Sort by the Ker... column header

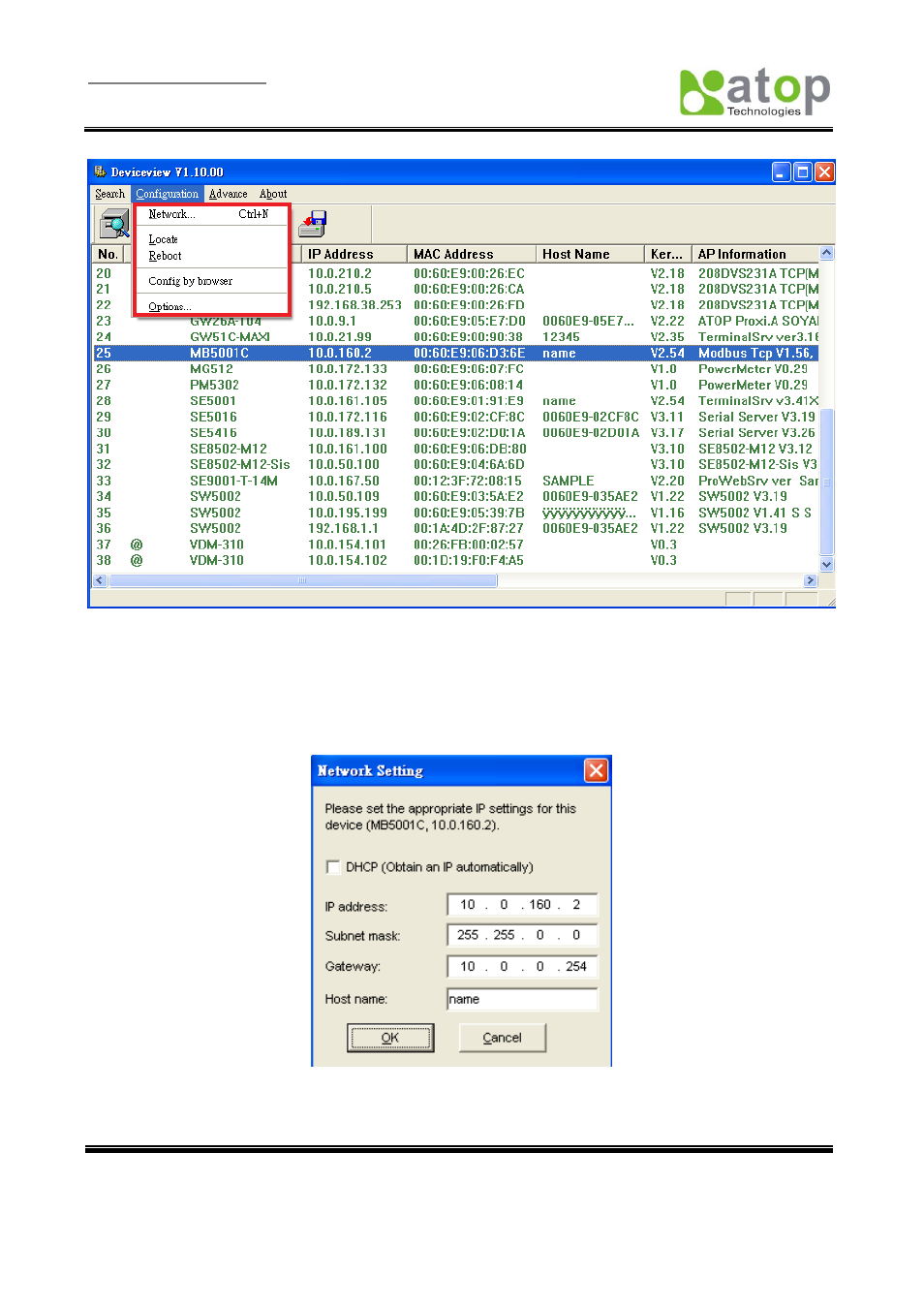click(668, 254)
